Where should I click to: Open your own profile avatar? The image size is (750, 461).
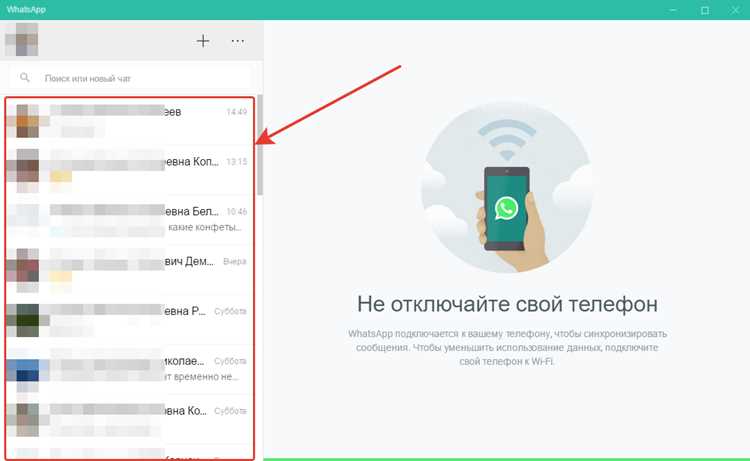22,39
